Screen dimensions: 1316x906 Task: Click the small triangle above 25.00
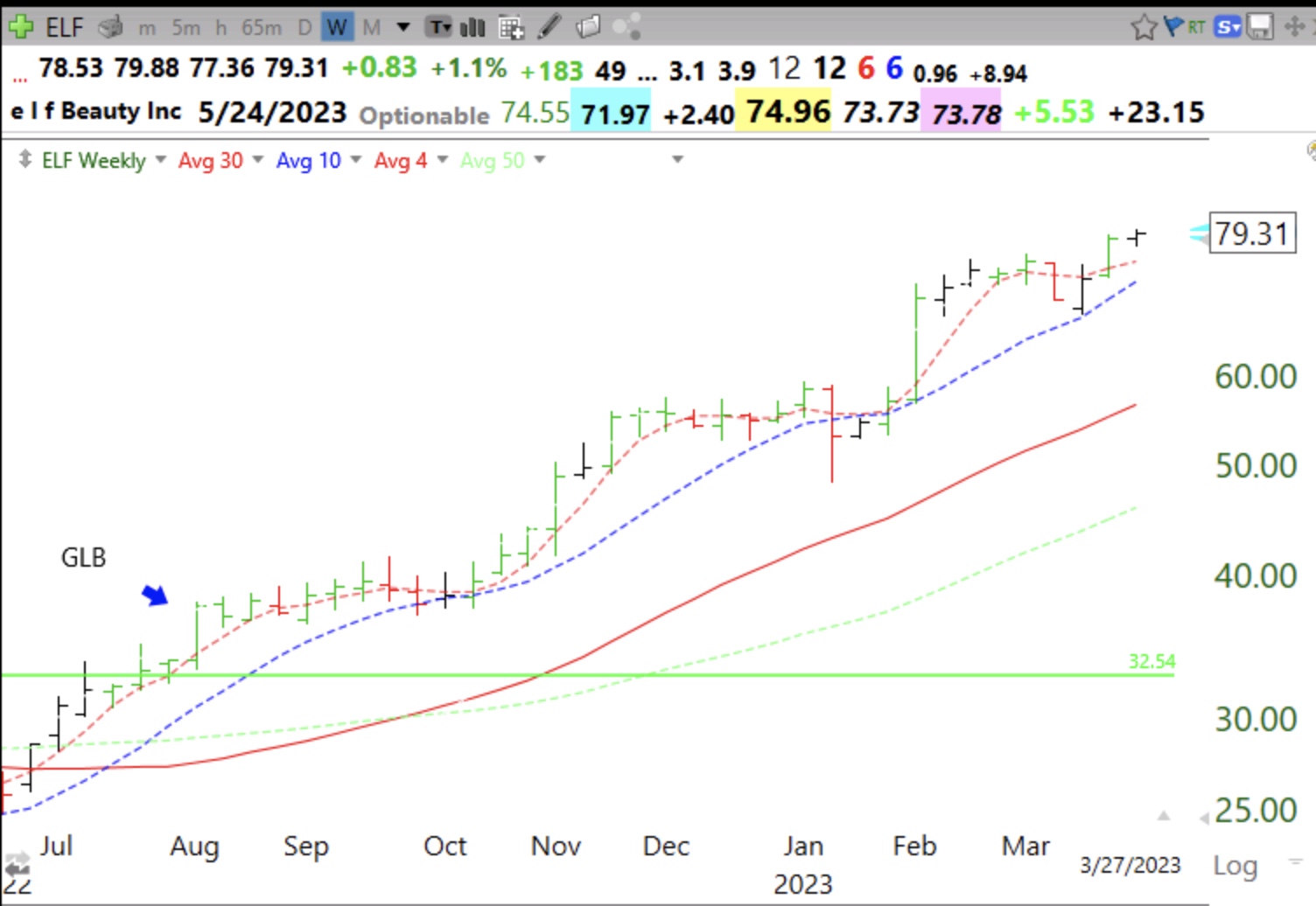click(x=1164, y=816)
